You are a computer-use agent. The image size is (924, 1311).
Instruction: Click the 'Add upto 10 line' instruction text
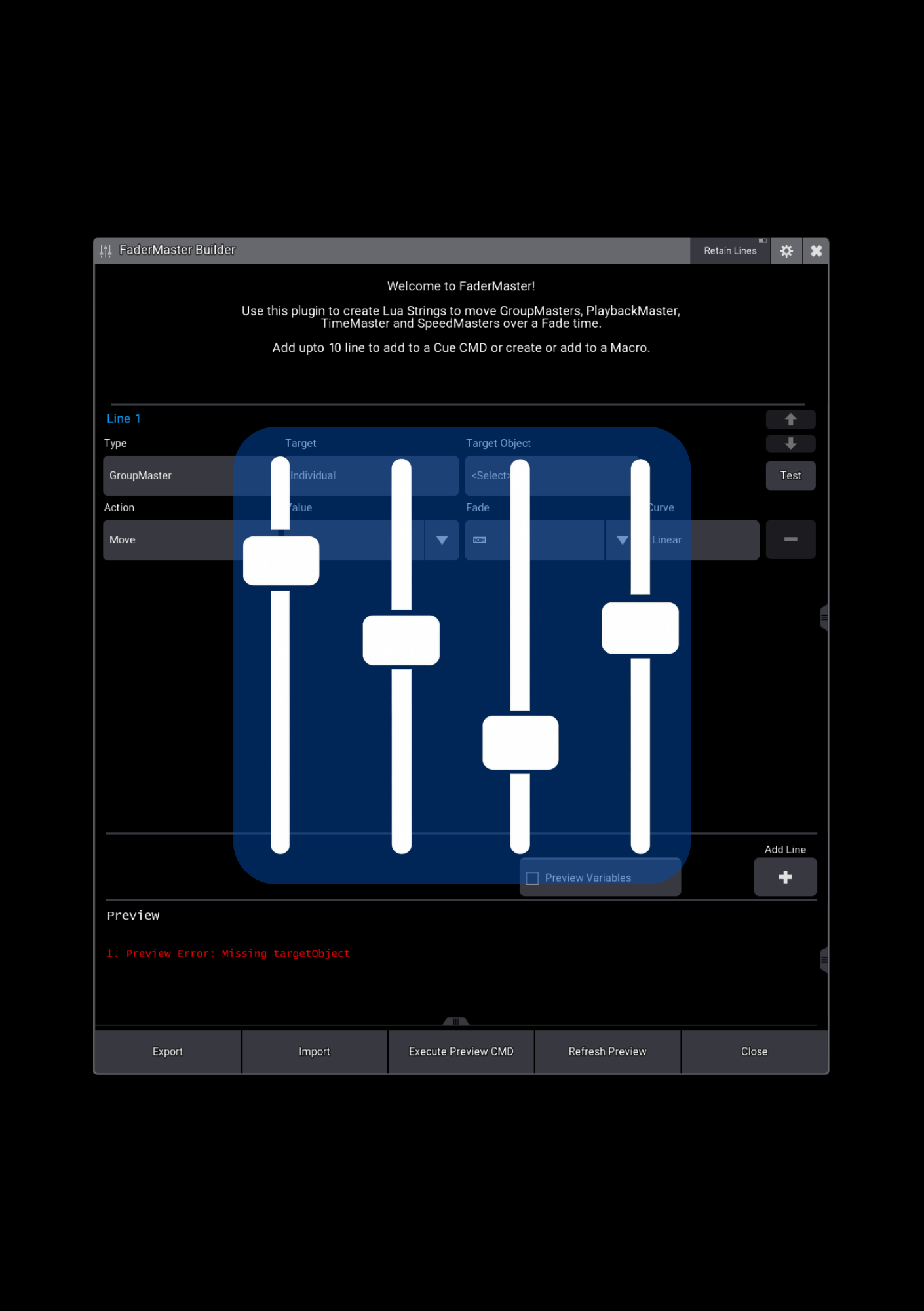tap(461, 348)
